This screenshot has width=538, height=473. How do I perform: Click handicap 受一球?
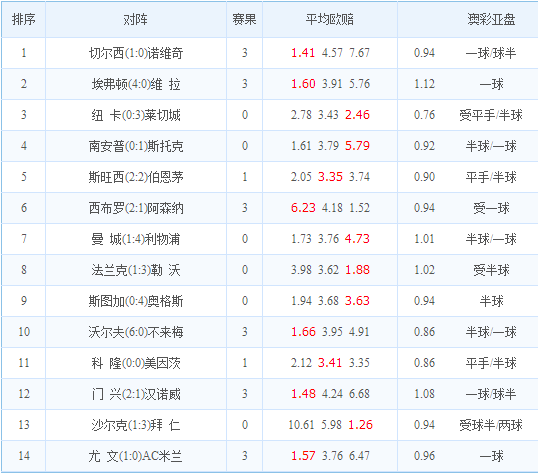coord(491,208)
